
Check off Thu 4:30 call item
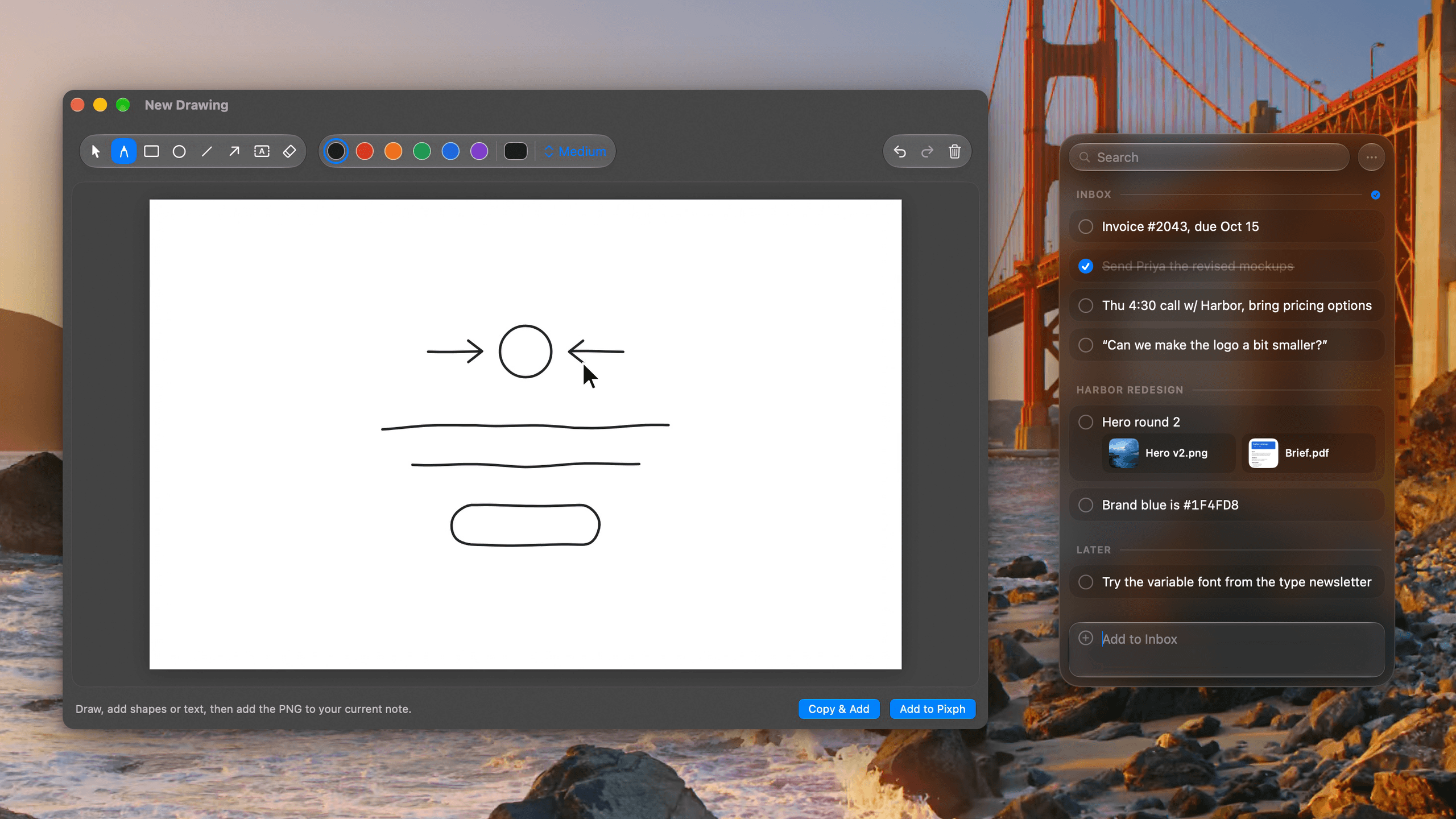tap(1086, 305)
